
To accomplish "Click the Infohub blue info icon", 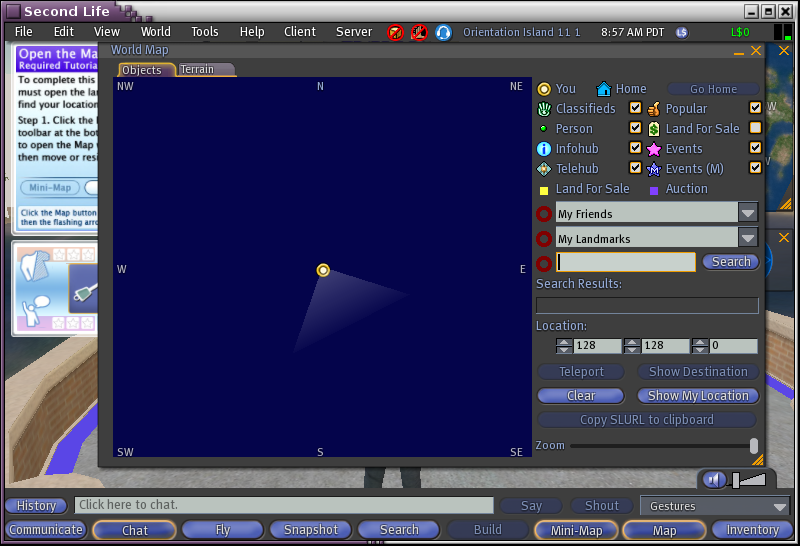I will coord(544,148).
